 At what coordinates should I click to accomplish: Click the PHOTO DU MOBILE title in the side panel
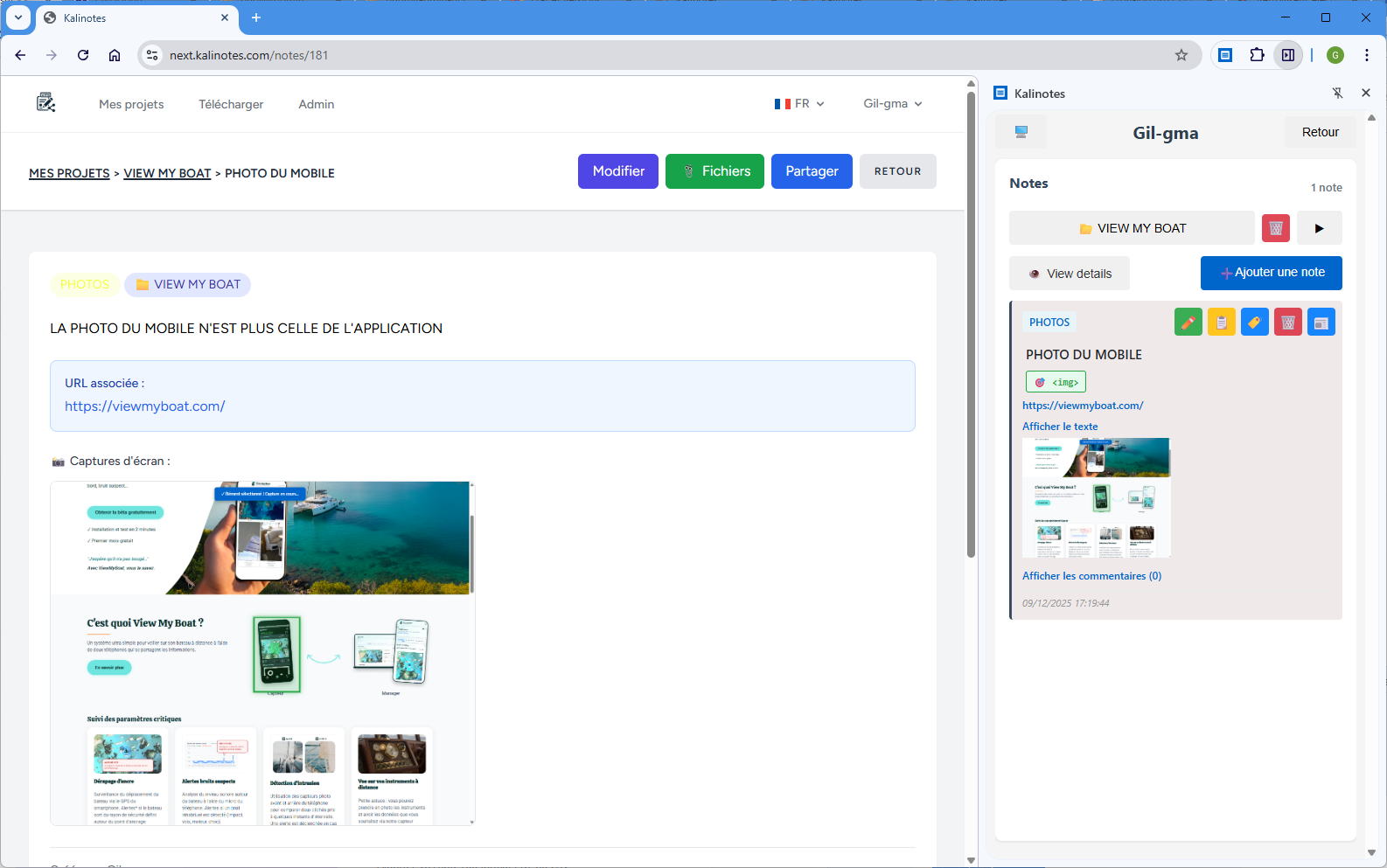tap(1084, 355)
